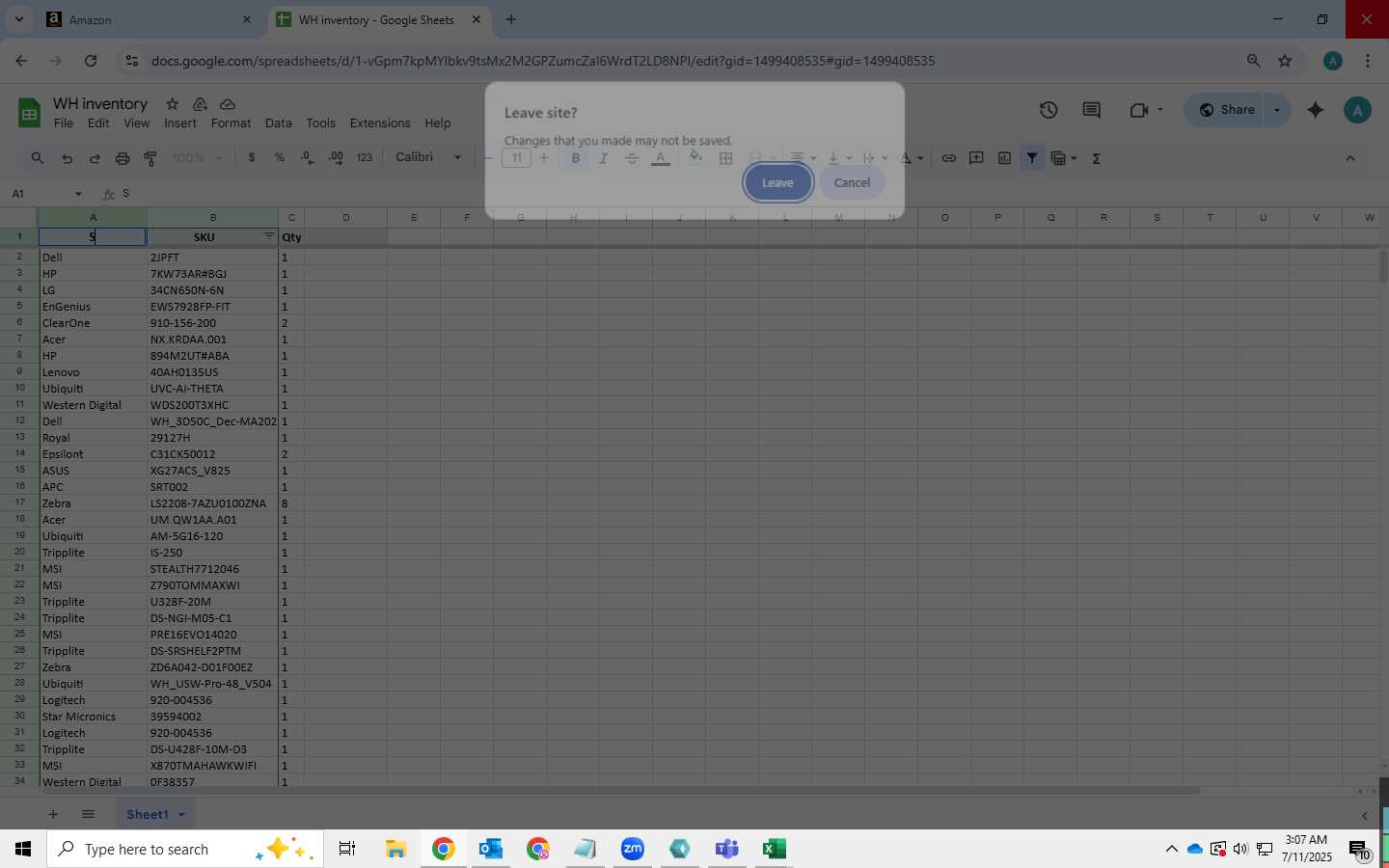This screenshot has height=868, width=1389.
Task: Cancel the Leave site dialog
Action: 852,182
